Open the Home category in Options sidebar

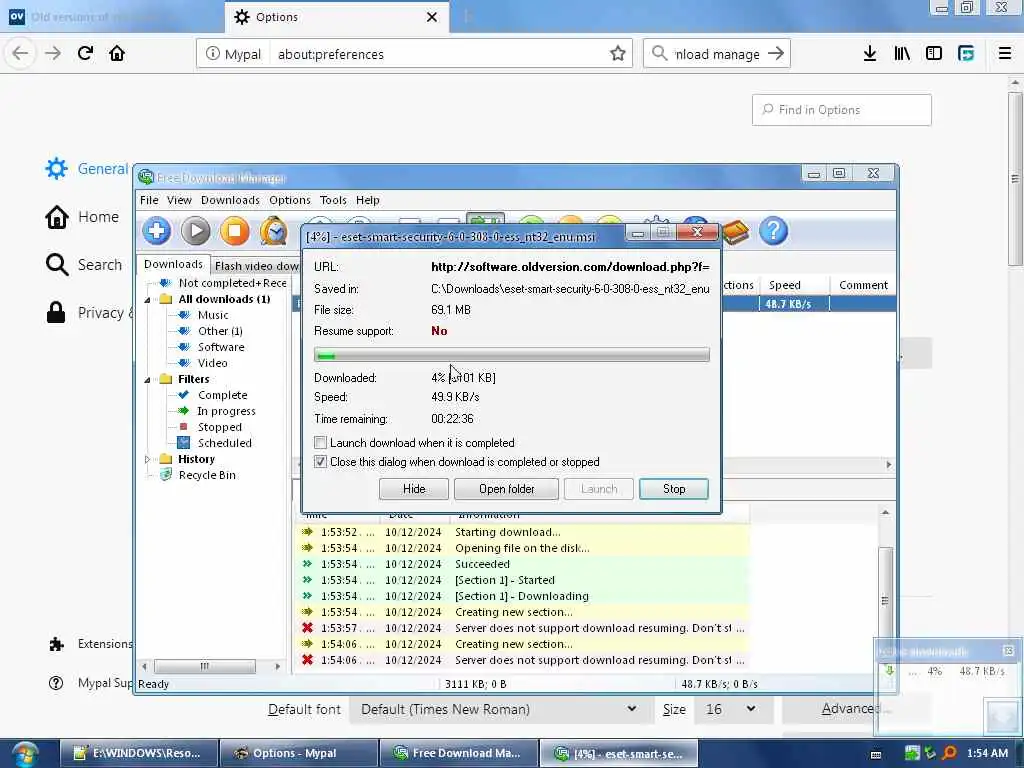82,217
